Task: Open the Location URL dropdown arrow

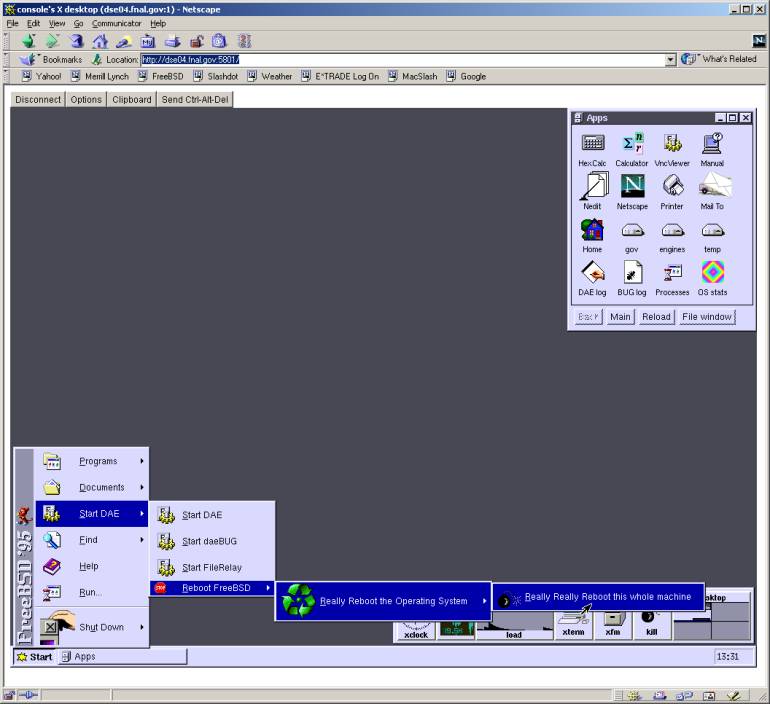Action: (x=670, y=60)
